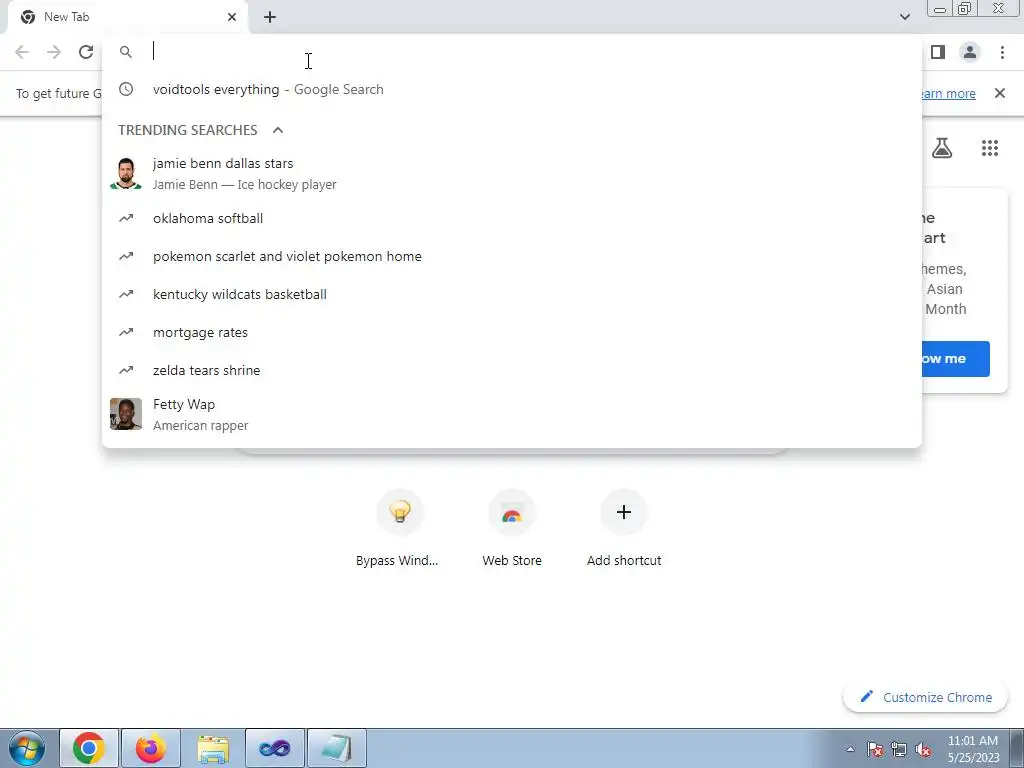Open the network tray icon
1024x768 pixels.
click(899, 749)
